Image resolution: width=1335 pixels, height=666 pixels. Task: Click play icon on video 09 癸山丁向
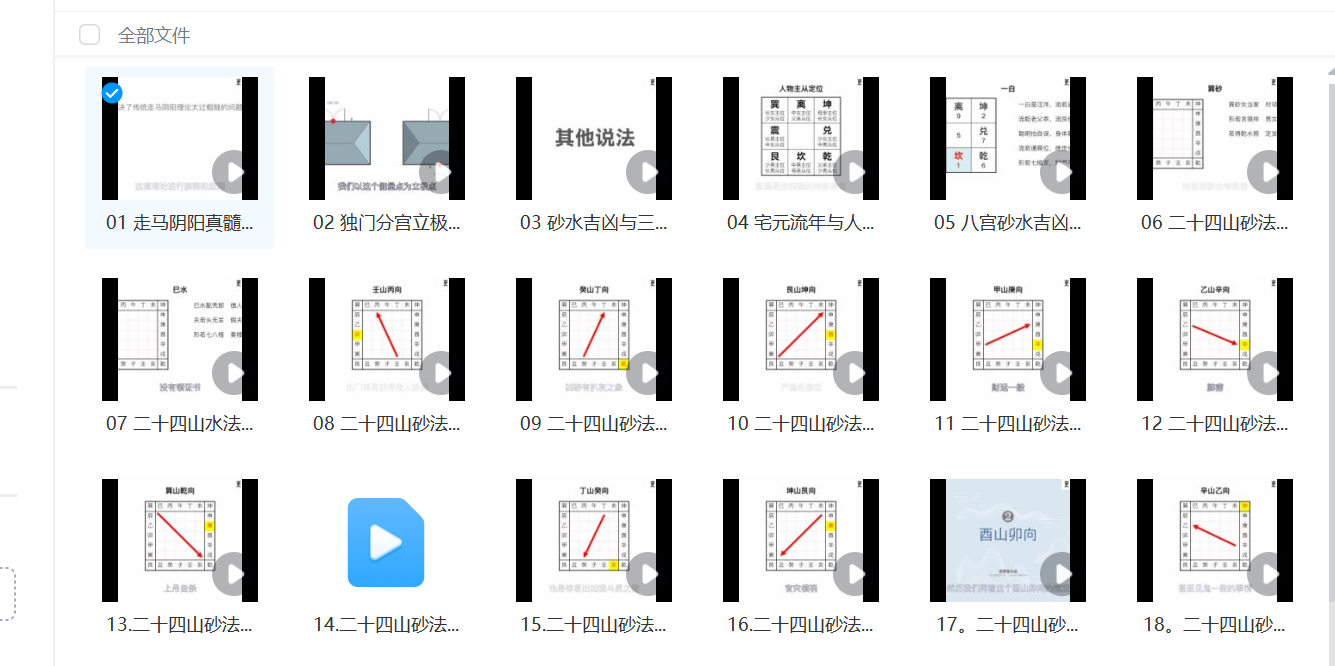647,373
